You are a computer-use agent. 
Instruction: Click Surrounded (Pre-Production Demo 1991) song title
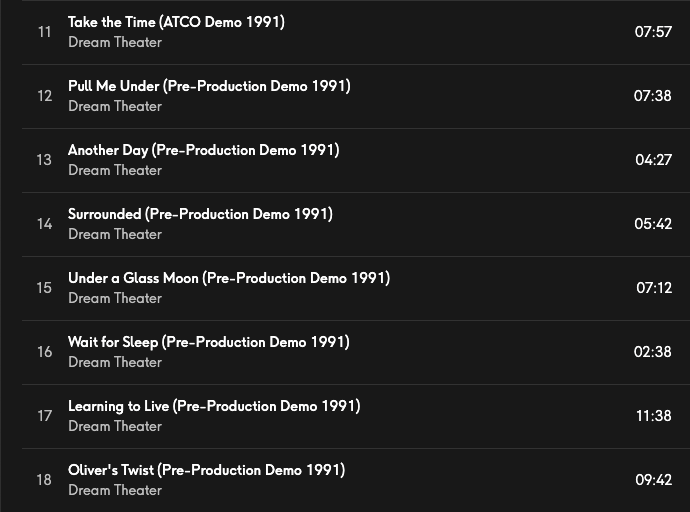tap(200, 214)
